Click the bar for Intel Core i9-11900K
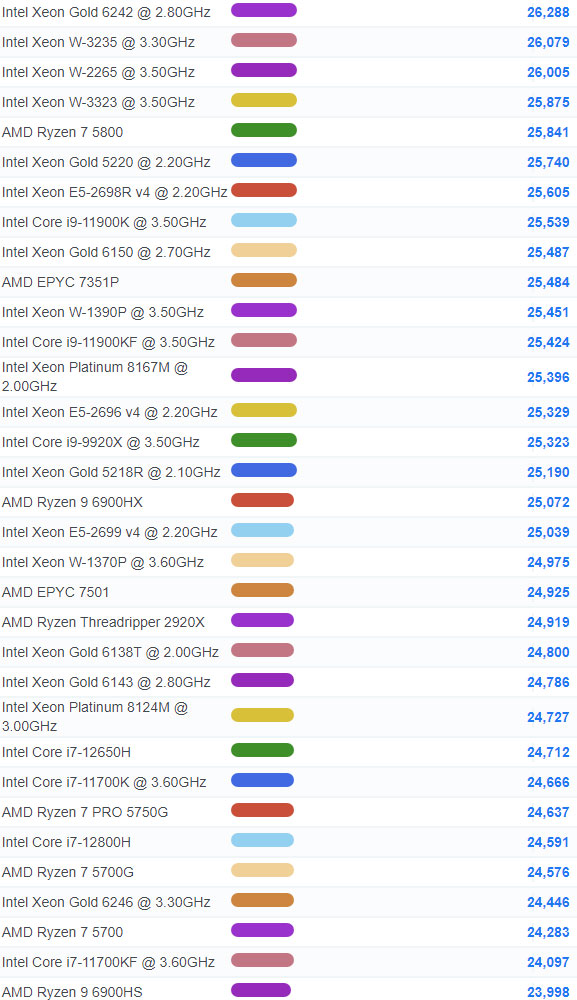The height and width of the screenshot is (1000, 577). [263, 220]
